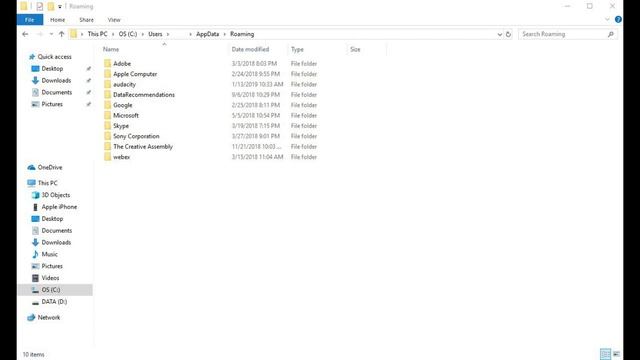
Task: Open Apple iPhone device
Action: tap(59, 207)
